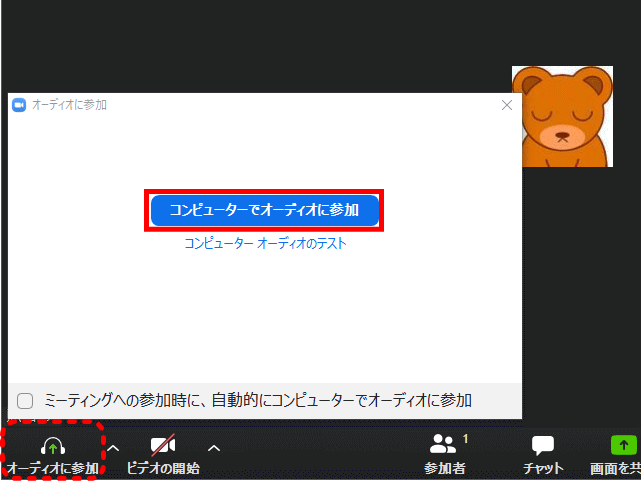This screenshot has width=641, height=481.
Task: Click the Start Video camera icon
Action: point(163,445)
